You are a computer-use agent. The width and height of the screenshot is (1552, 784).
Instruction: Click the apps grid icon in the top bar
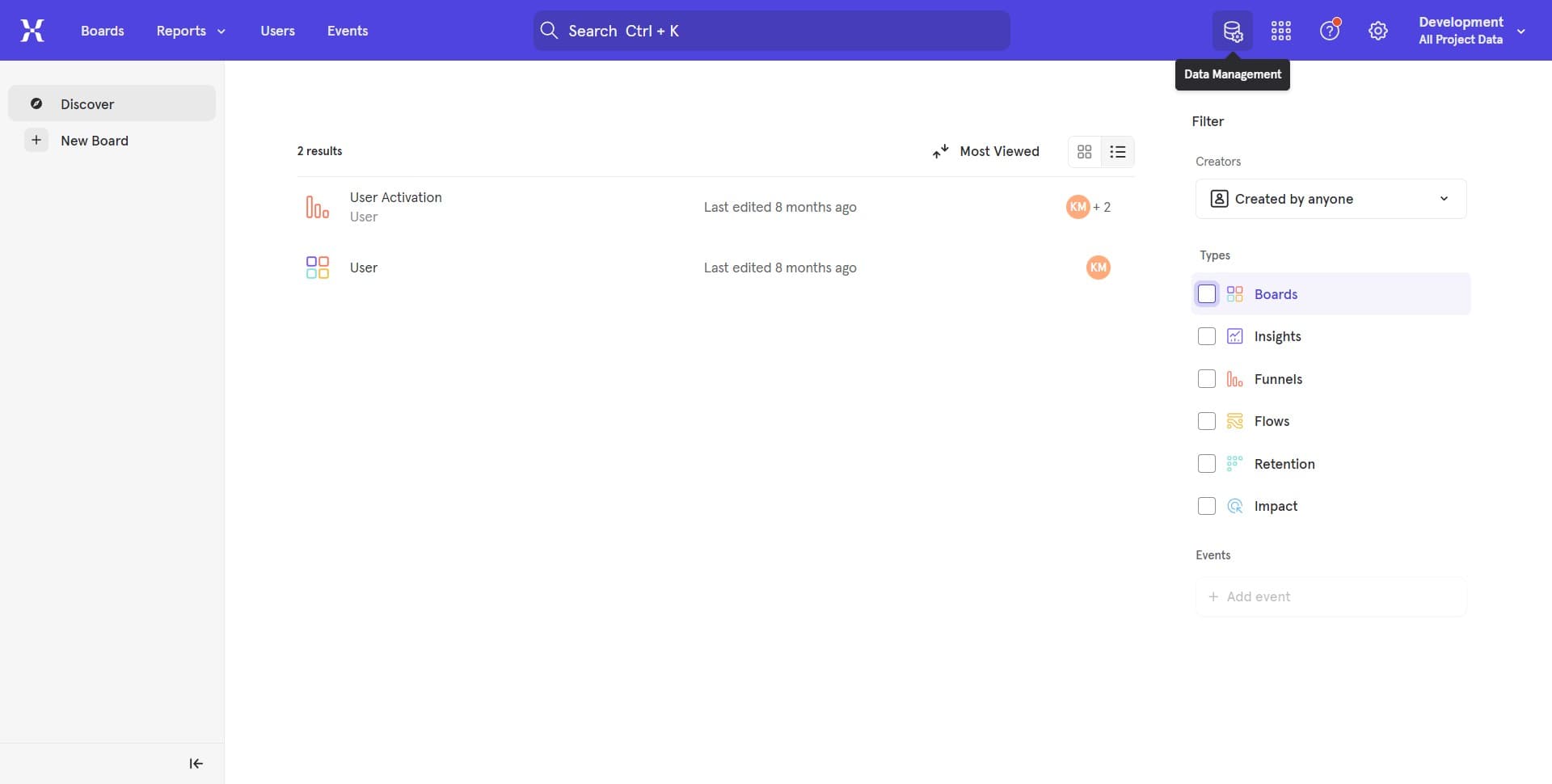point(1280,30)
